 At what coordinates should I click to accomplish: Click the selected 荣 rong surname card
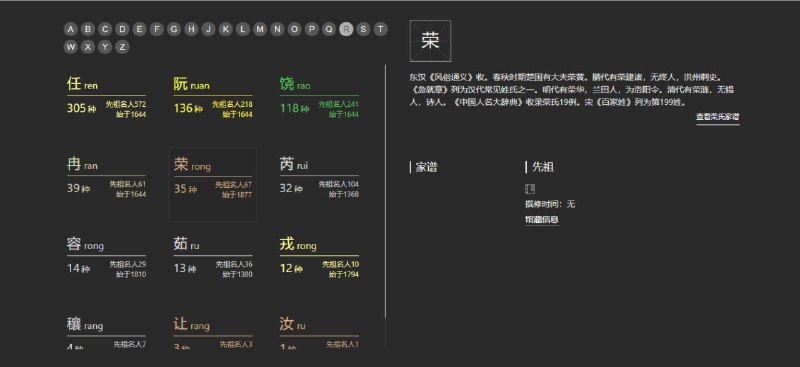(213, 184)
